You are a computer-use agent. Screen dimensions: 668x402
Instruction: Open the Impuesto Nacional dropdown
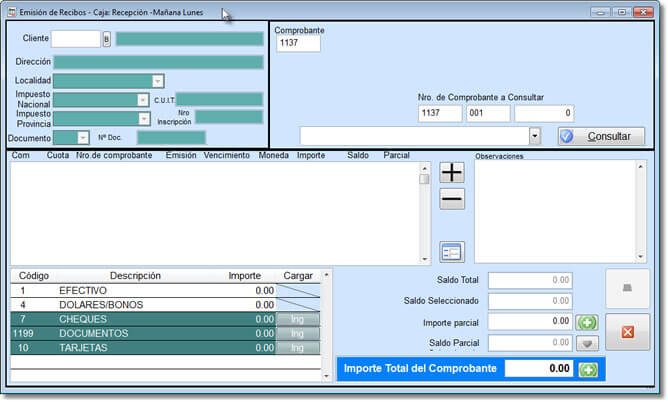click(143, 100)
